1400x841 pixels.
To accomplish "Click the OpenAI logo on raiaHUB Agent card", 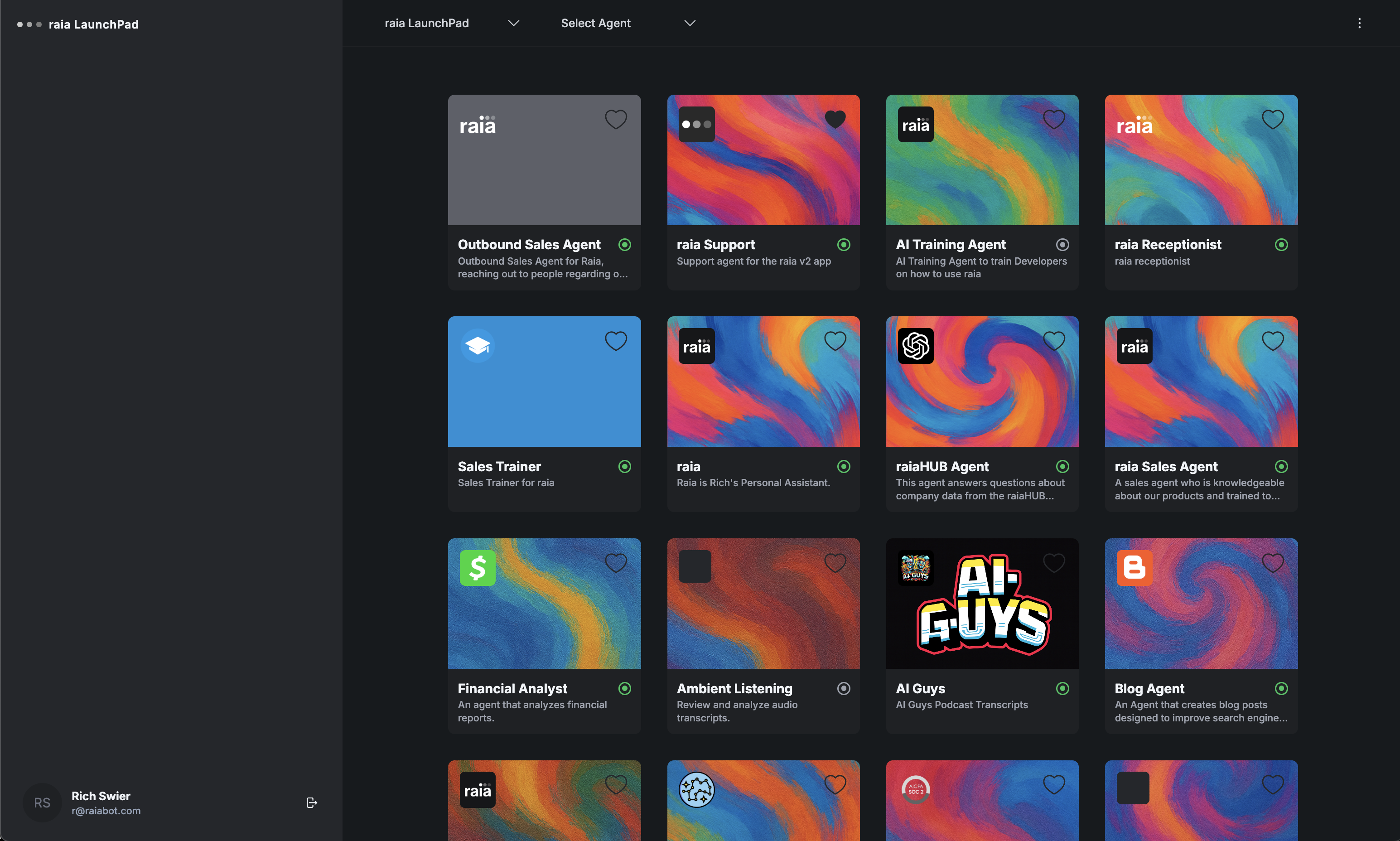I will point(915,346).
